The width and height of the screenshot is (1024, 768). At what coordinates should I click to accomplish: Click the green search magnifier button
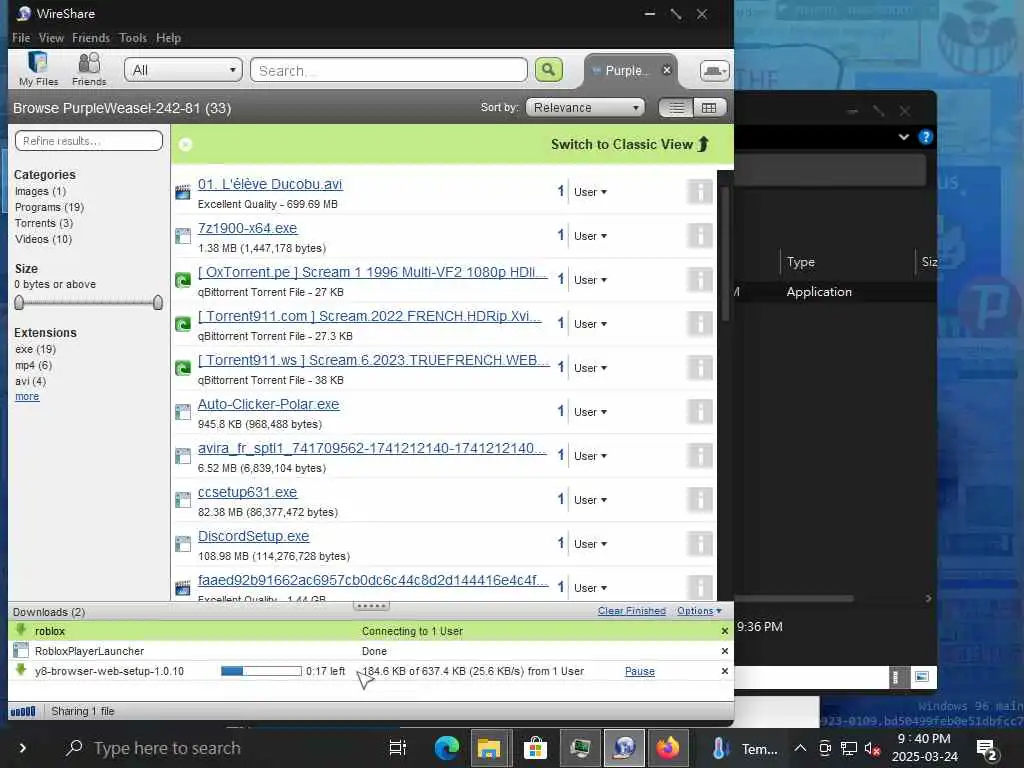click(x=549, y=69)
